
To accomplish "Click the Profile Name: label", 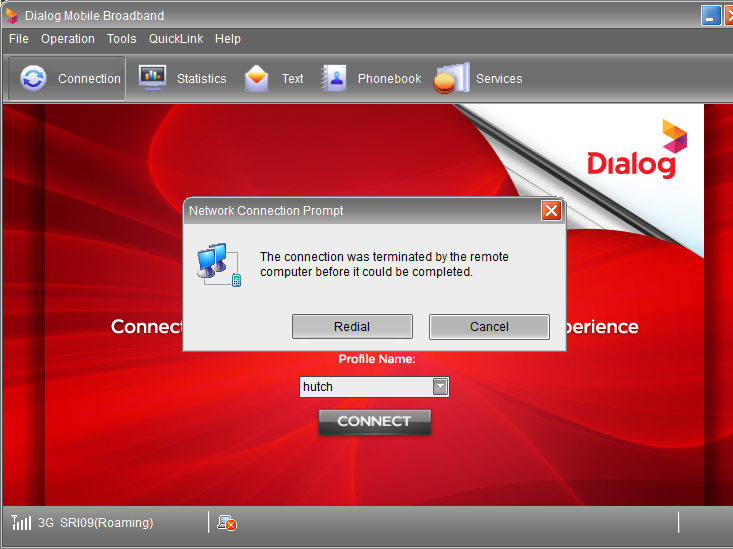I will pos(377,359).
